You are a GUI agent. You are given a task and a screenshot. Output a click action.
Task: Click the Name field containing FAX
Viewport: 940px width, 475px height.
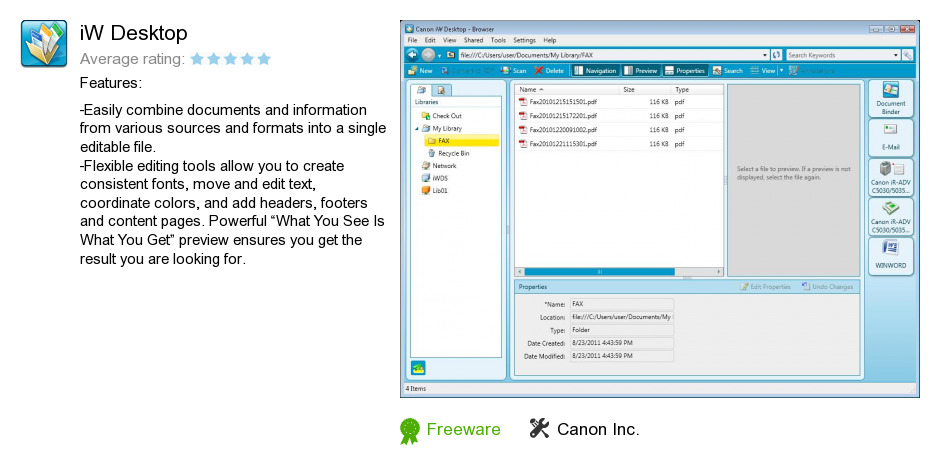(621, 304)
